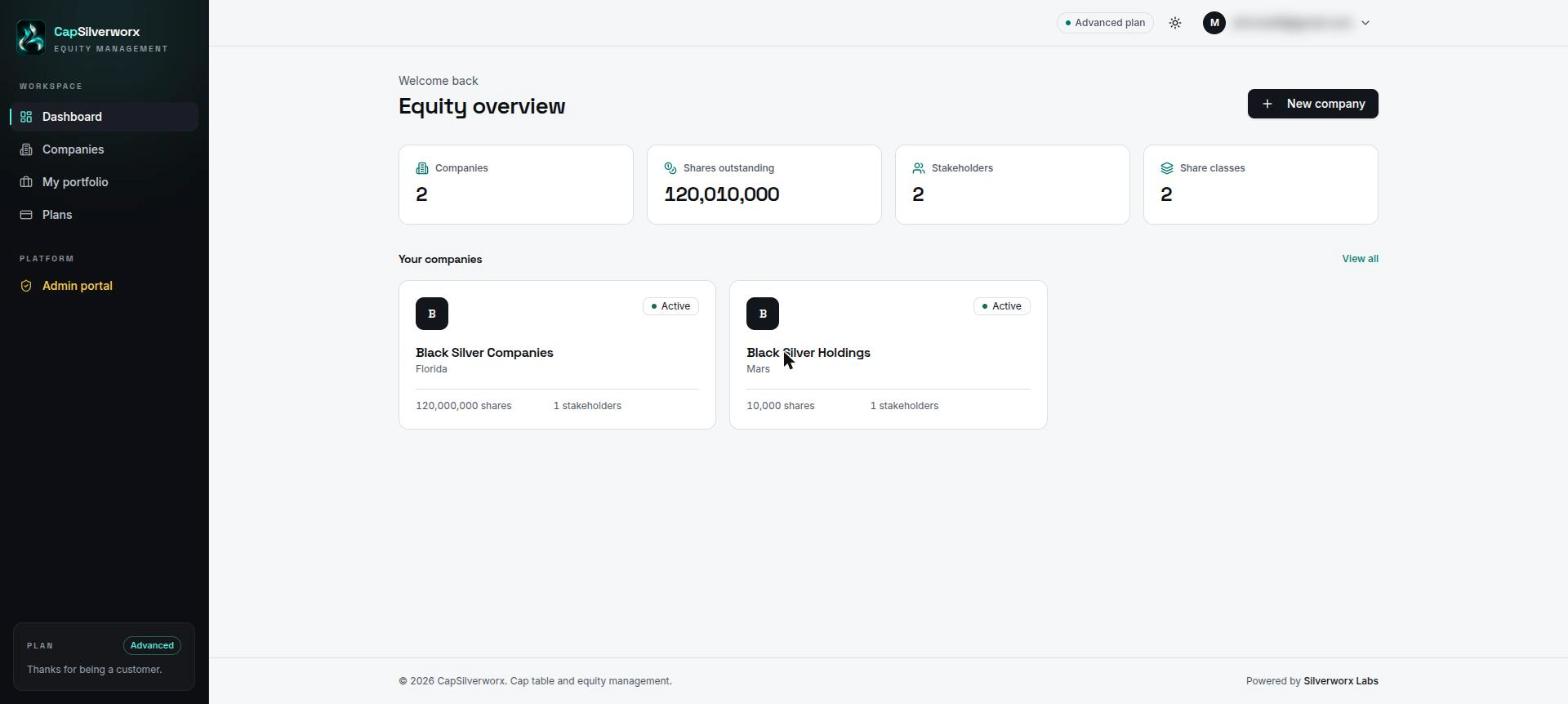Click the Stakeholders people icon
Screen dimensions: 1568x704
point(918,168)
